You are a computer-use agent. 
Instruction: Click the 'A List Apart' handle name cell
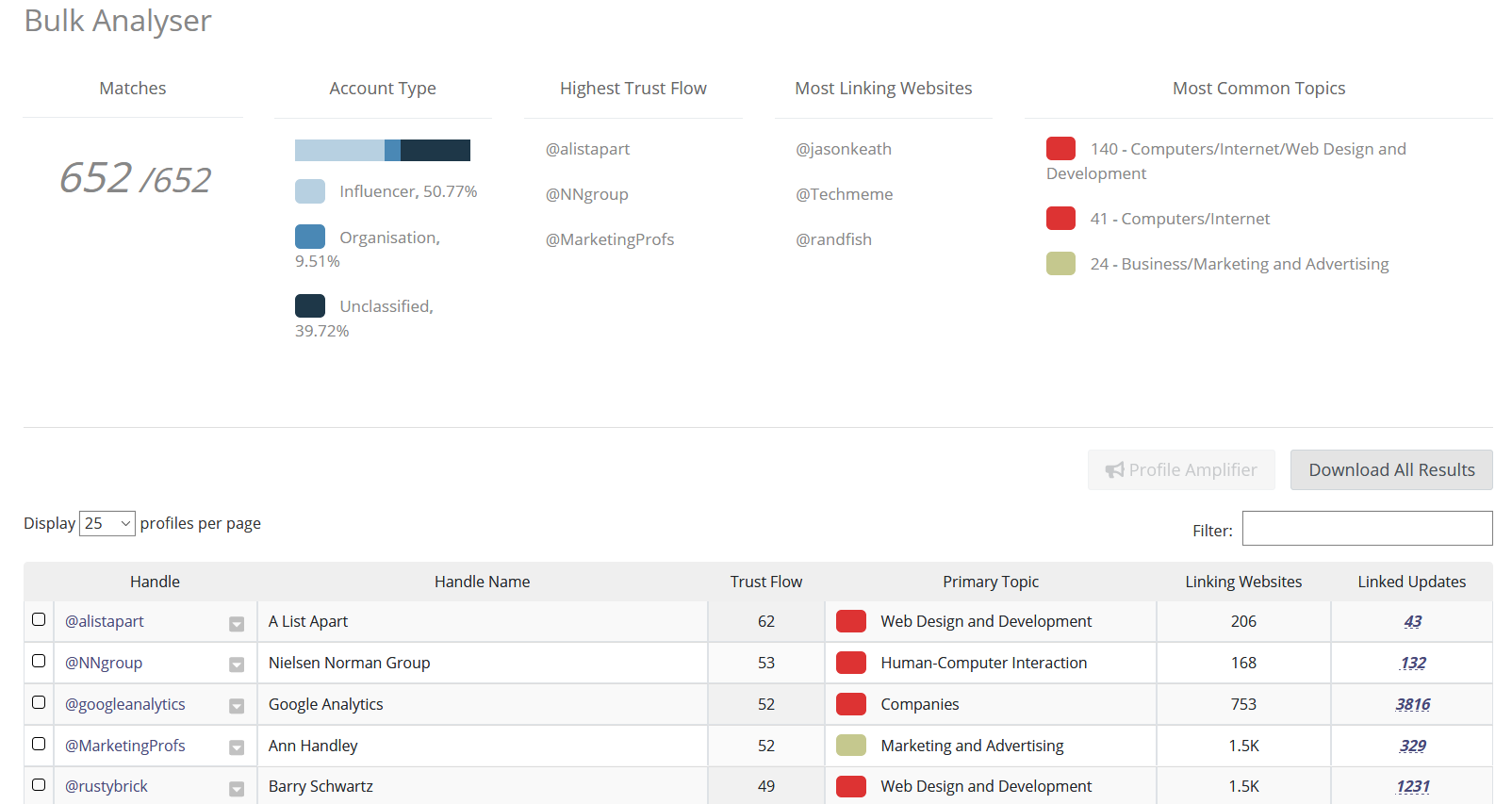click(482, 621)
